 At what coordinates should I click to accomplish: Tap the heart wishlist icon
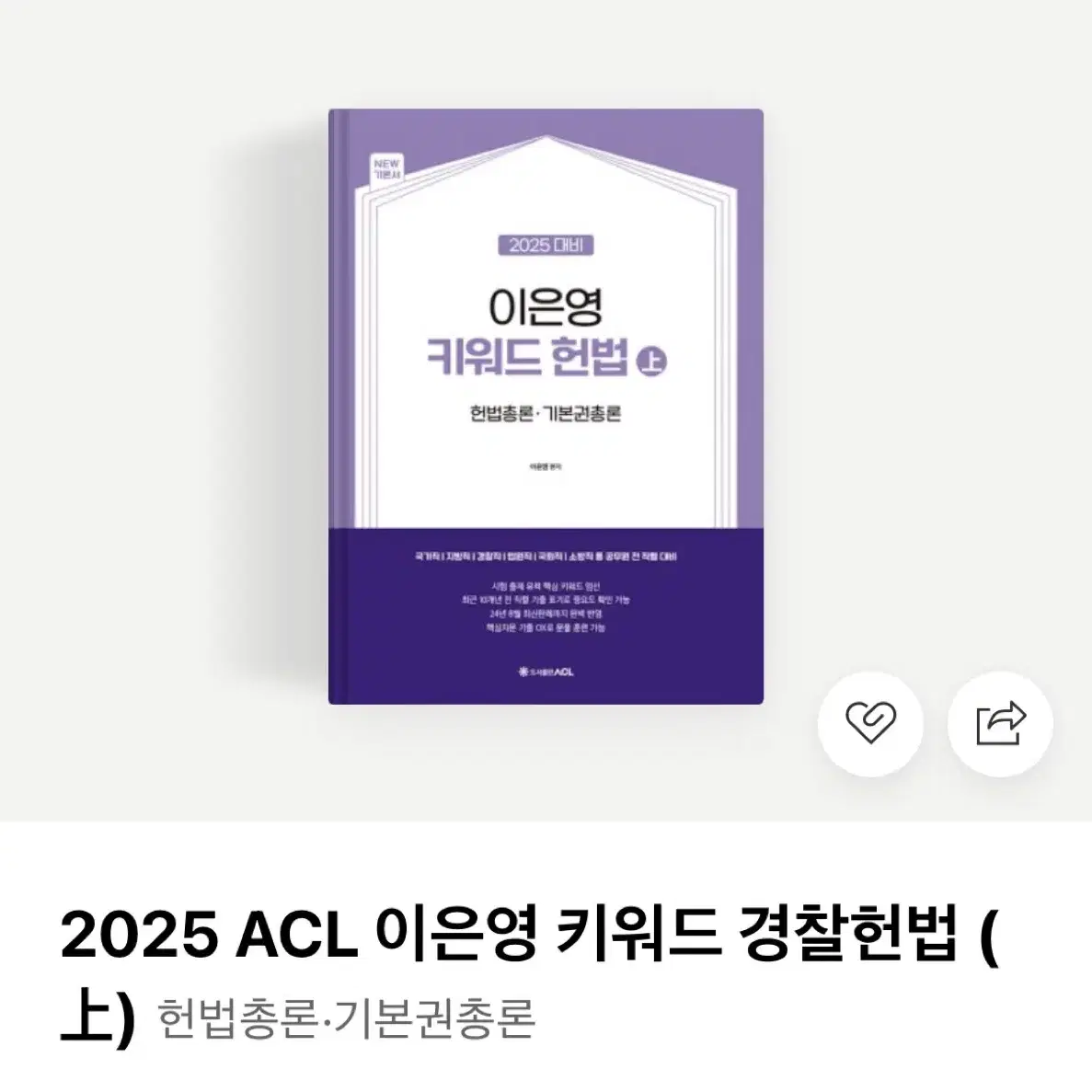pyautogui.click(x=870, y=724)
